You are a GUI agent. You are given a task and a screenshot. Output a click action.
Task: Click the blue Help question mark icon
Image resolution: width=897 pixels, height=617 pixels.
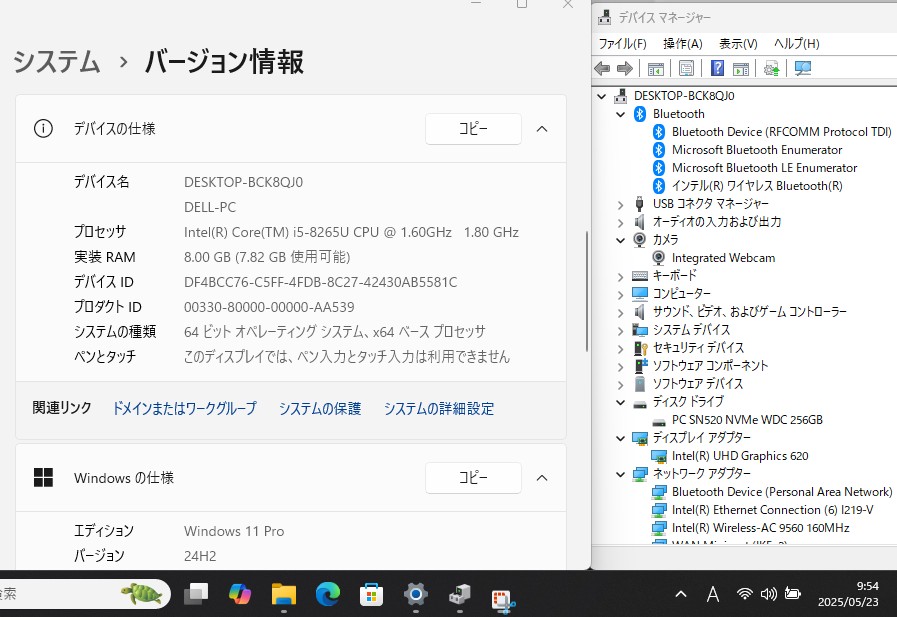(717, 69)
